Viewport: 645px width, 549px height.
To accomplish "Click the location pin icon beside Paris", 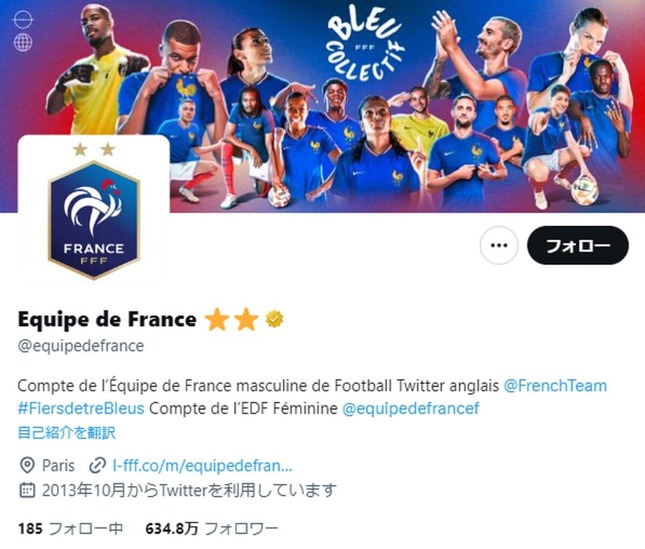I will point(27,466).
